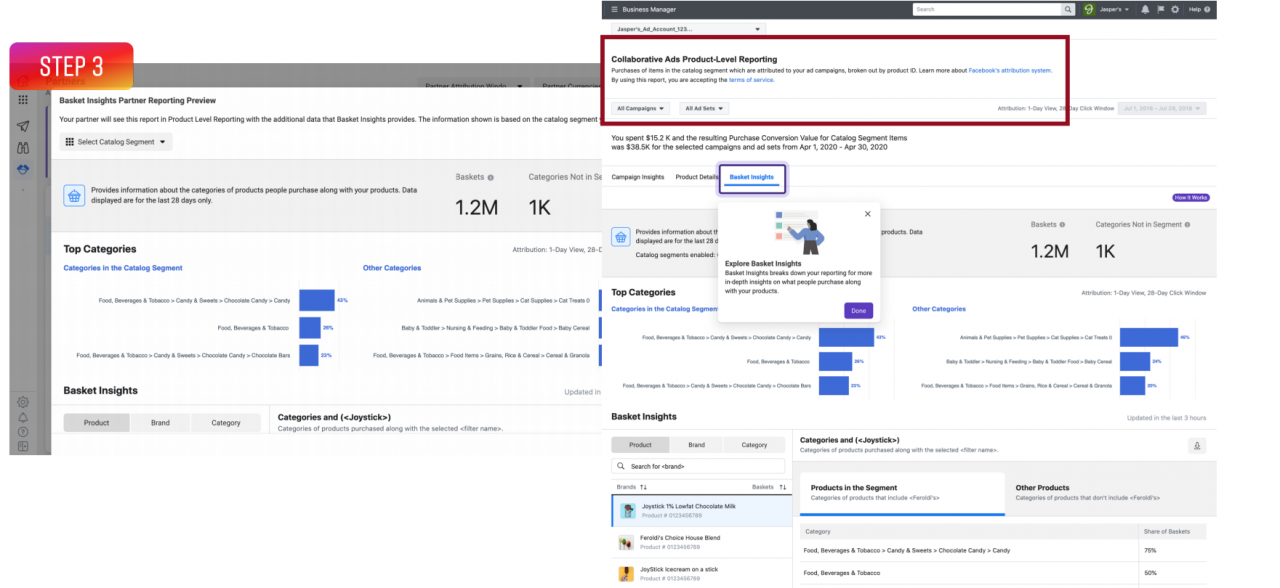Click the Jasper's green profile logo
The height and width of the screenshot is (588, 1280).
click(x=1089, y=9)
